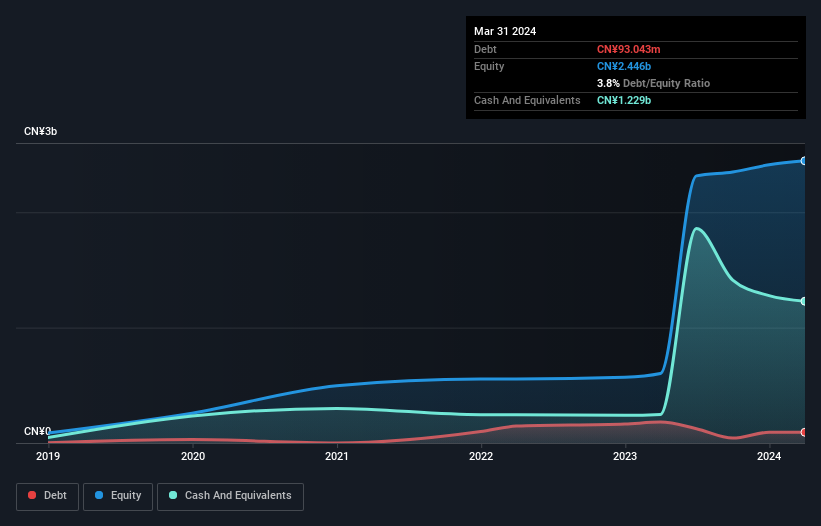Click the CN¥1.229b cash value
The image size is (821, 526).
624,100
